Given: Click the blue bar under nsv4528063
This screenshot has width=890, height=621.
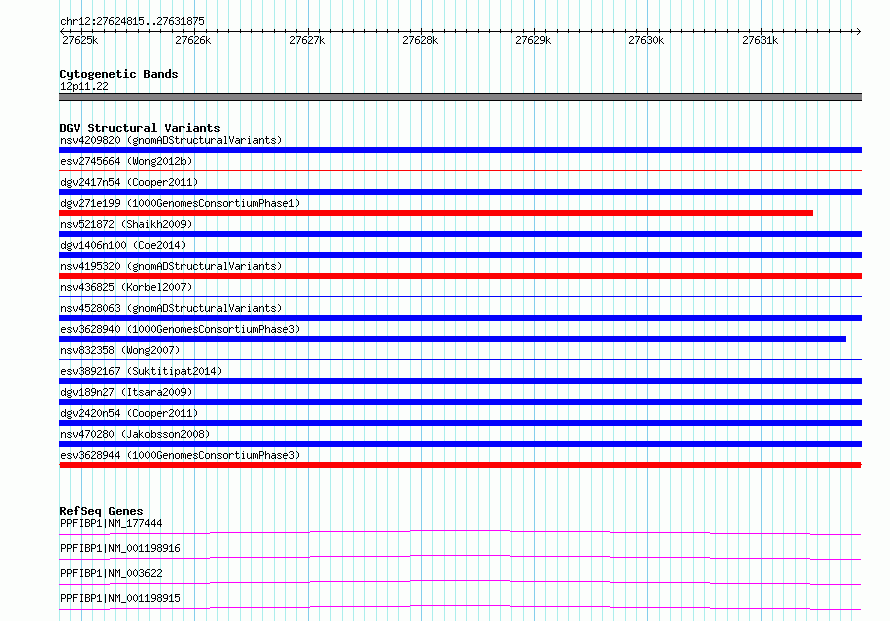Looking at the screenshot, I should 460,318.
